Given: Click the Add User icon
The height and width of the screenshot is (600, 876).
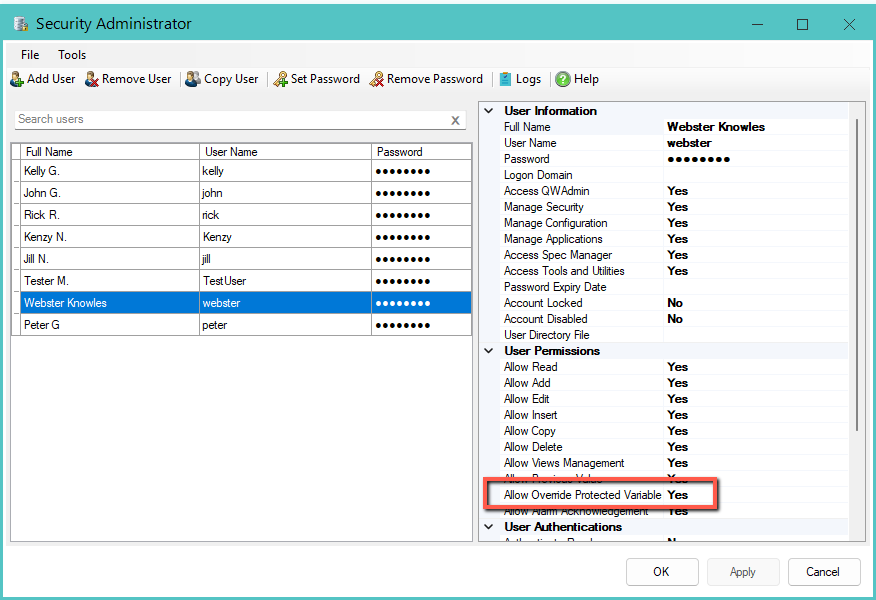Looking at the screenshot, I should click(17, 79).
